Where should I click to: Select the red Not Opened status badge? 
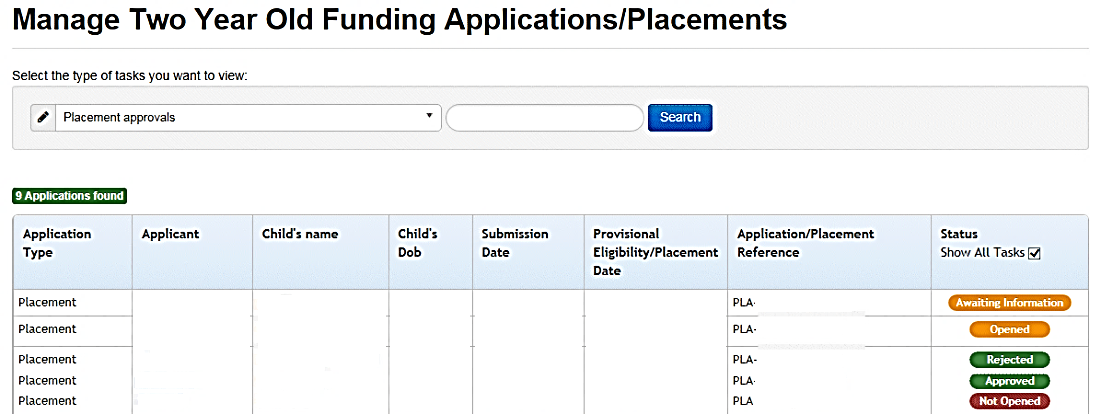[1009, 401]
